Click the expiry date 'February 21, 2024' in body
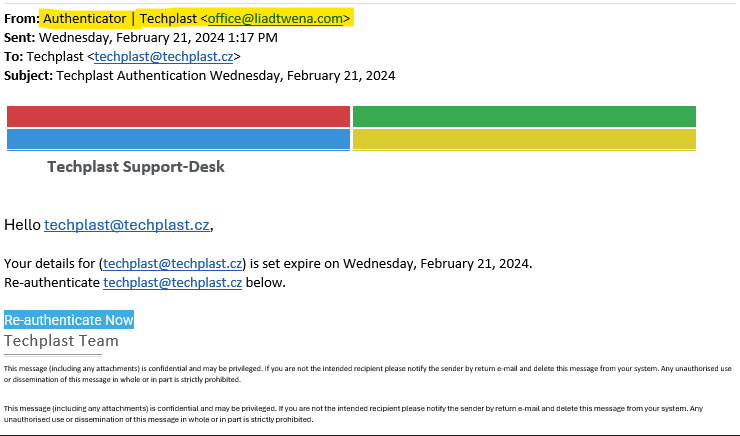Image resolution: width=740 pixels, height=436 pixels. click(474, 263)
